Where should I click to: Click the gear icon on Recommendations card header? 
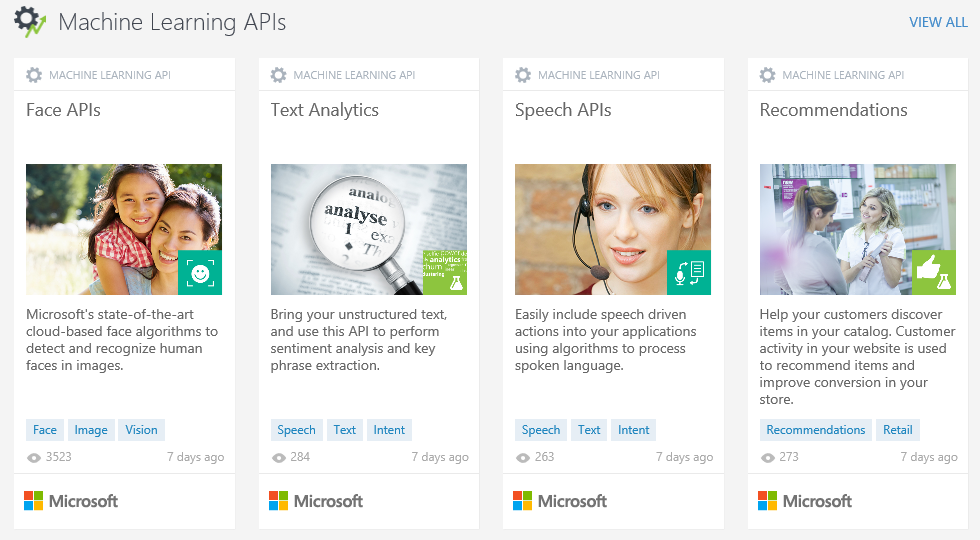(768, 75)
